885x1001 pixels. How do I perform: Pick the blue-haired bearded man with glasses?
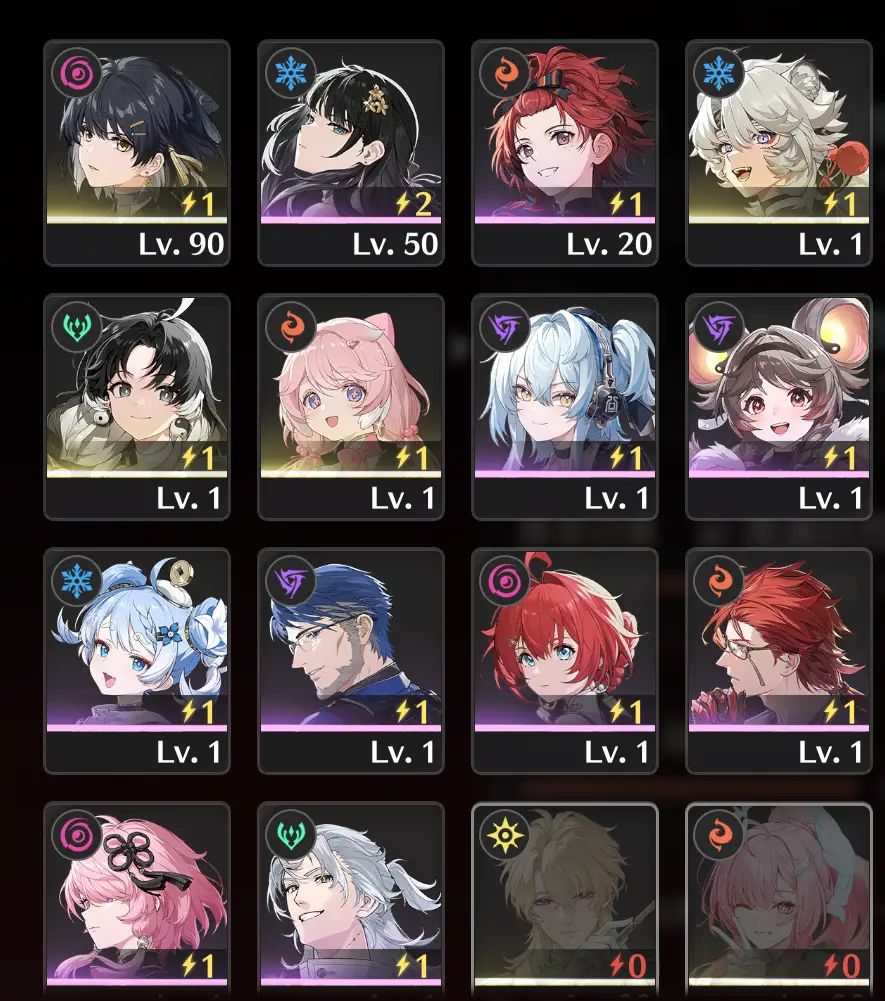[x=351, y=661]
